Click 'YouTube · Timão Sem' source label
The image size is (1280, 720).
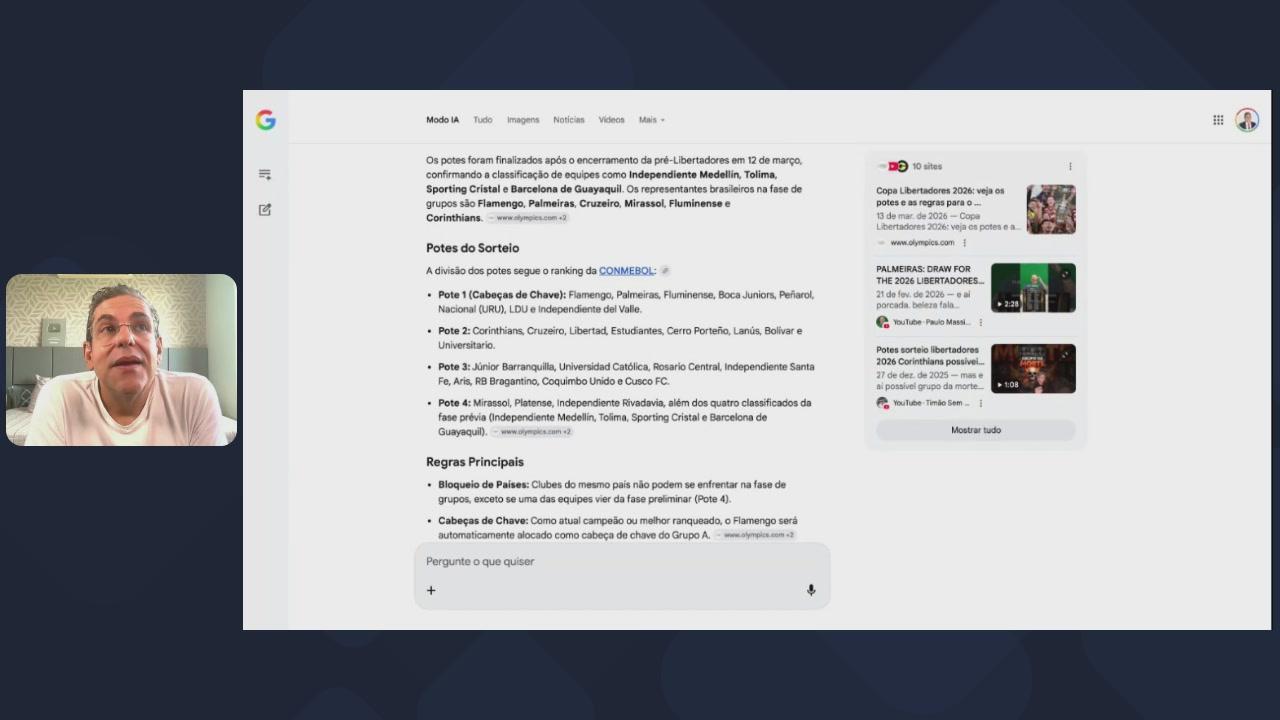click(932, 403)
